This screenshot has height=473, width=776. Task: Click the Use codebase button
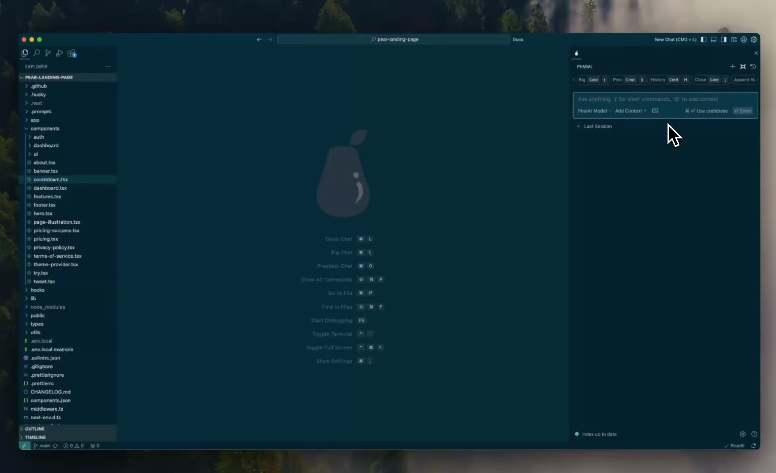(709, 111)
